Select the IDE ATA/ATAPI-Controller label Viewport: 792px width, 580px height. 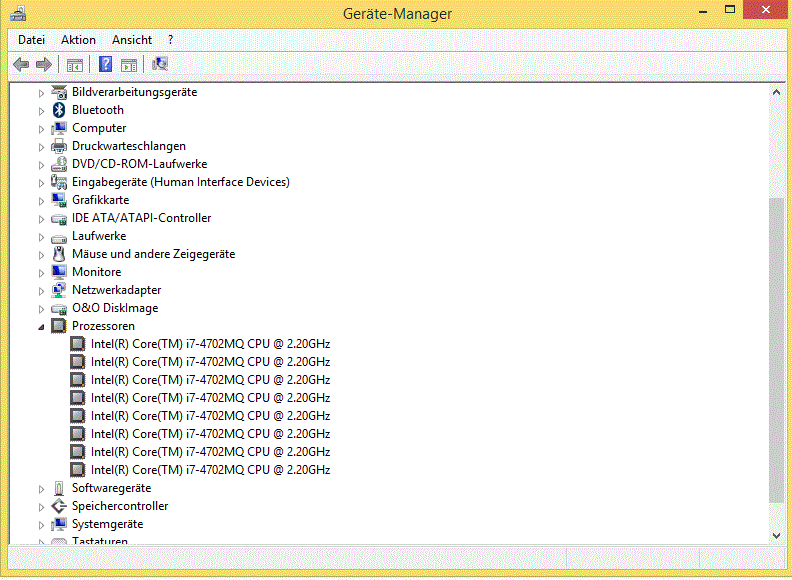(141, 218)
